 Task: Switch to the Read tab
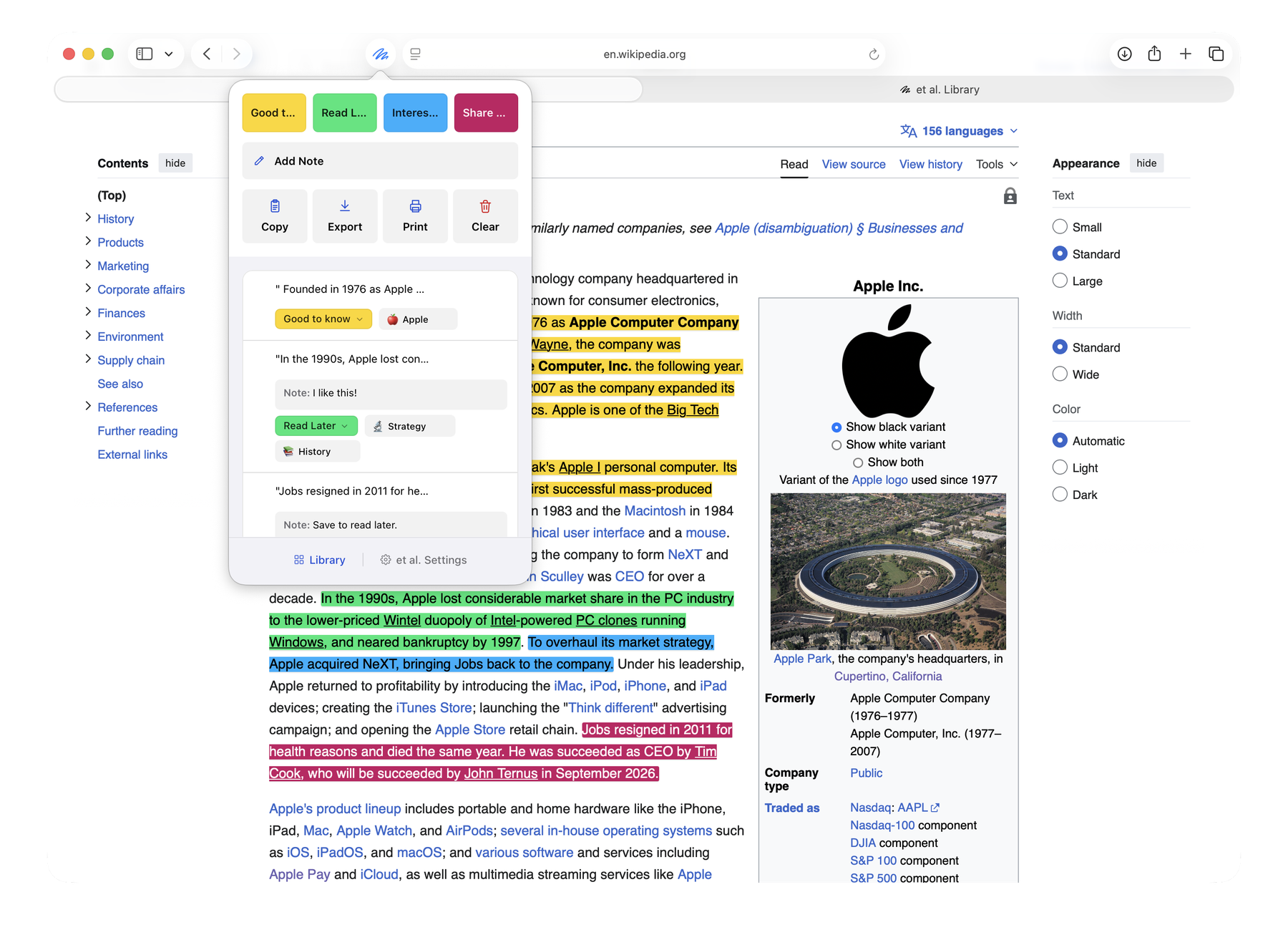(794, 165)
